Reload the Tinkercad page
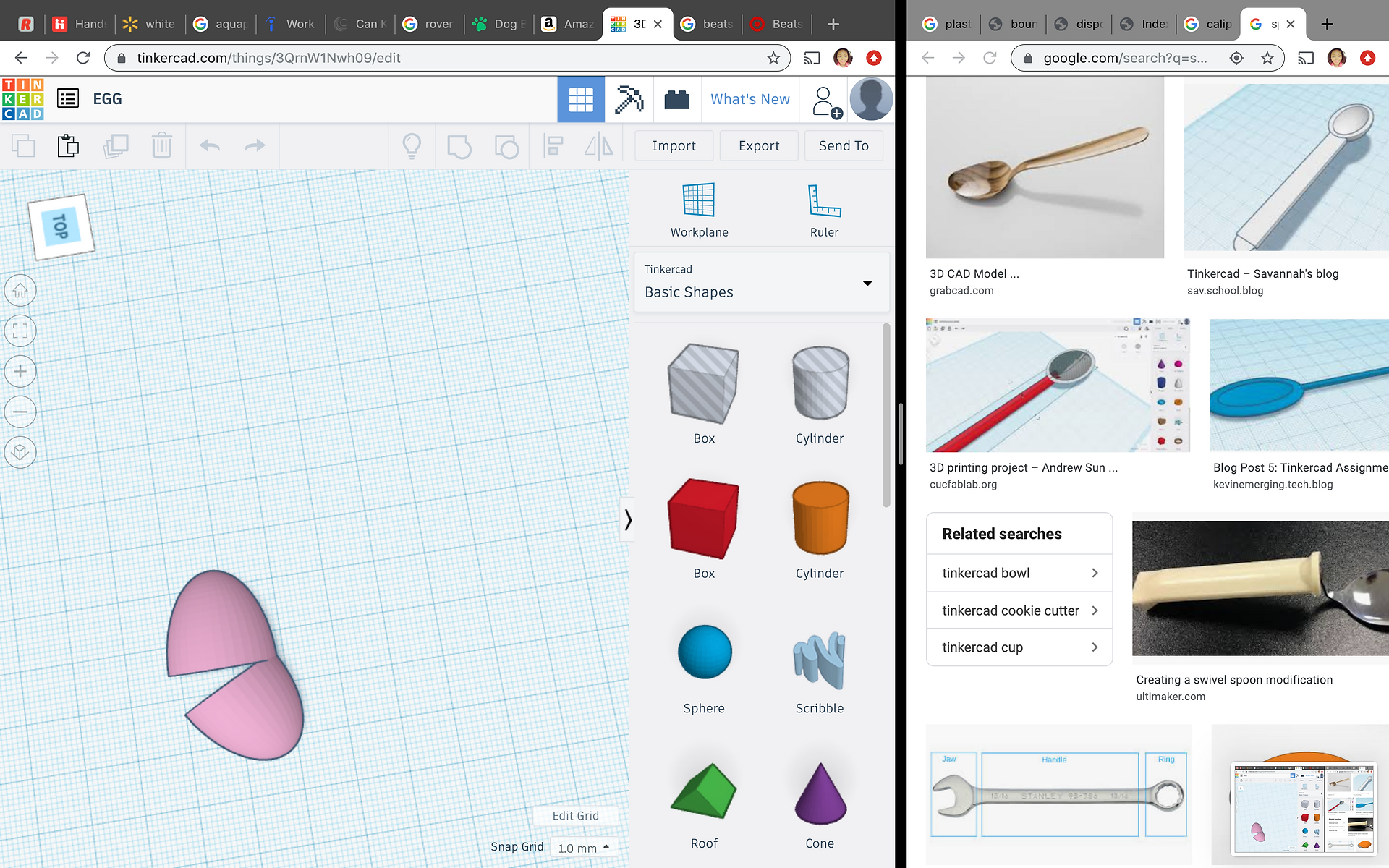 click(x=83, y=58)
